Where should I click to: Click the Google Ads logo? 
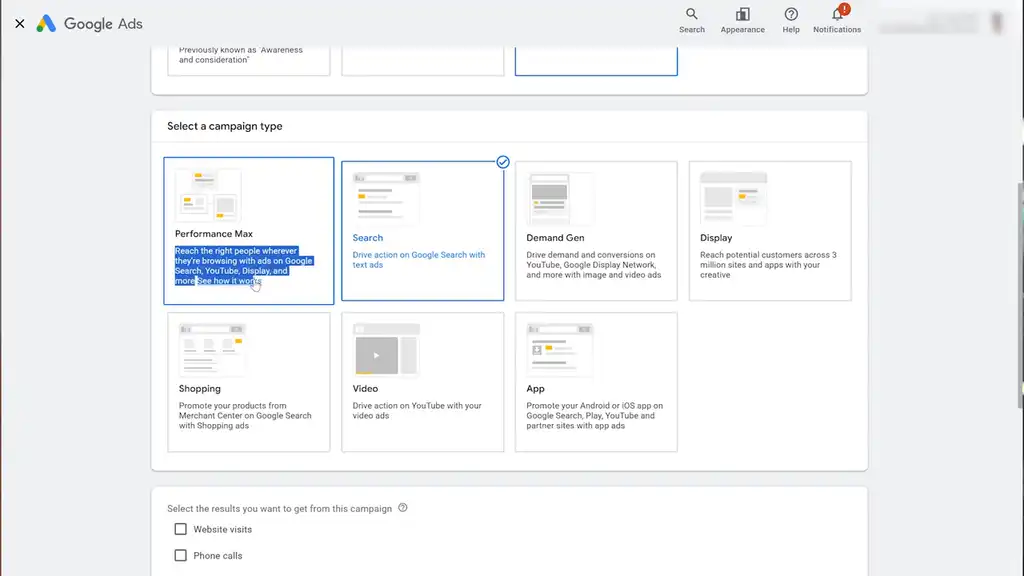pos(89,24)
